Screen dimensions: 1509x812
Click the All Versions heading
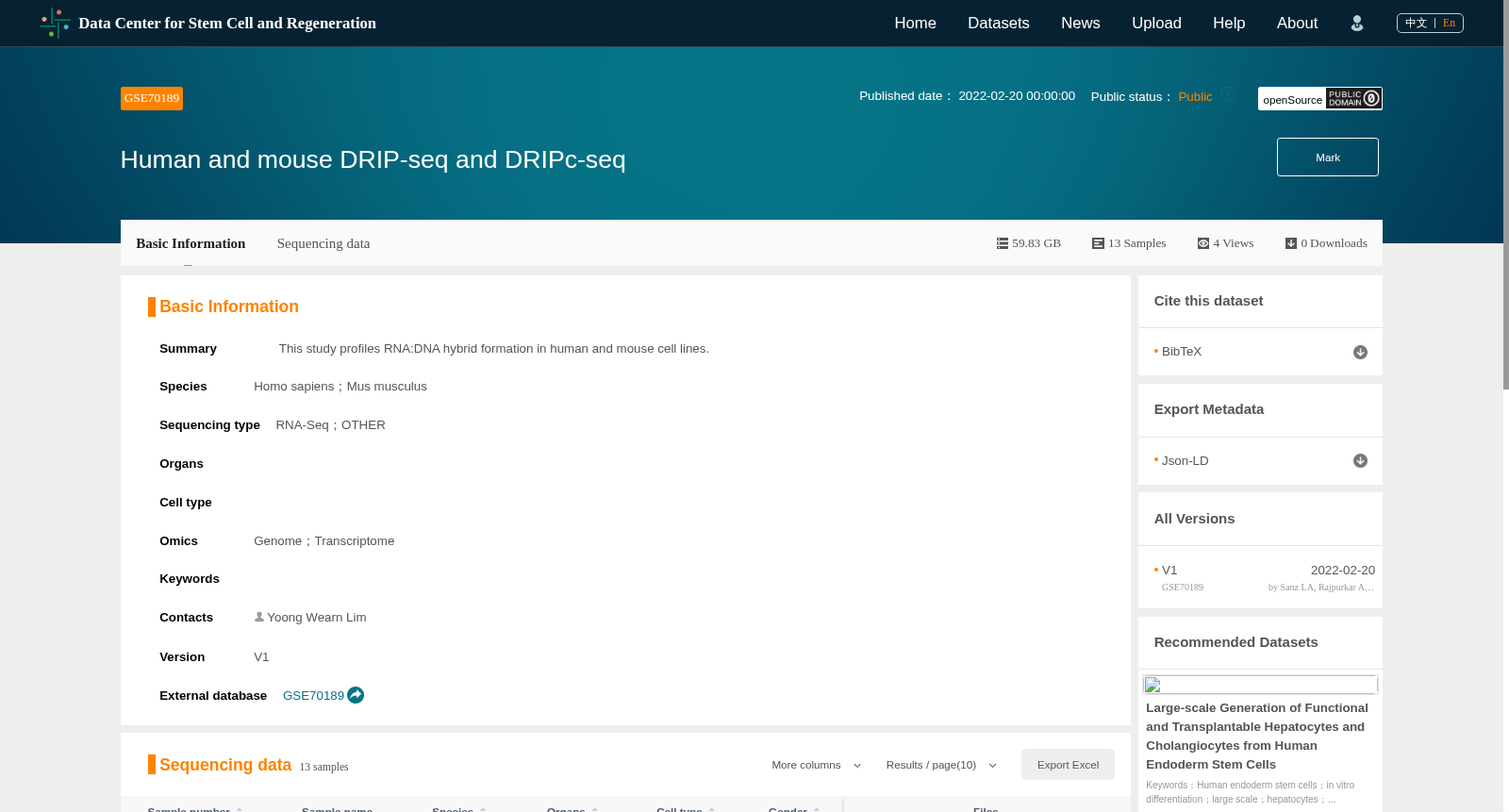(x=1194, y=519)
